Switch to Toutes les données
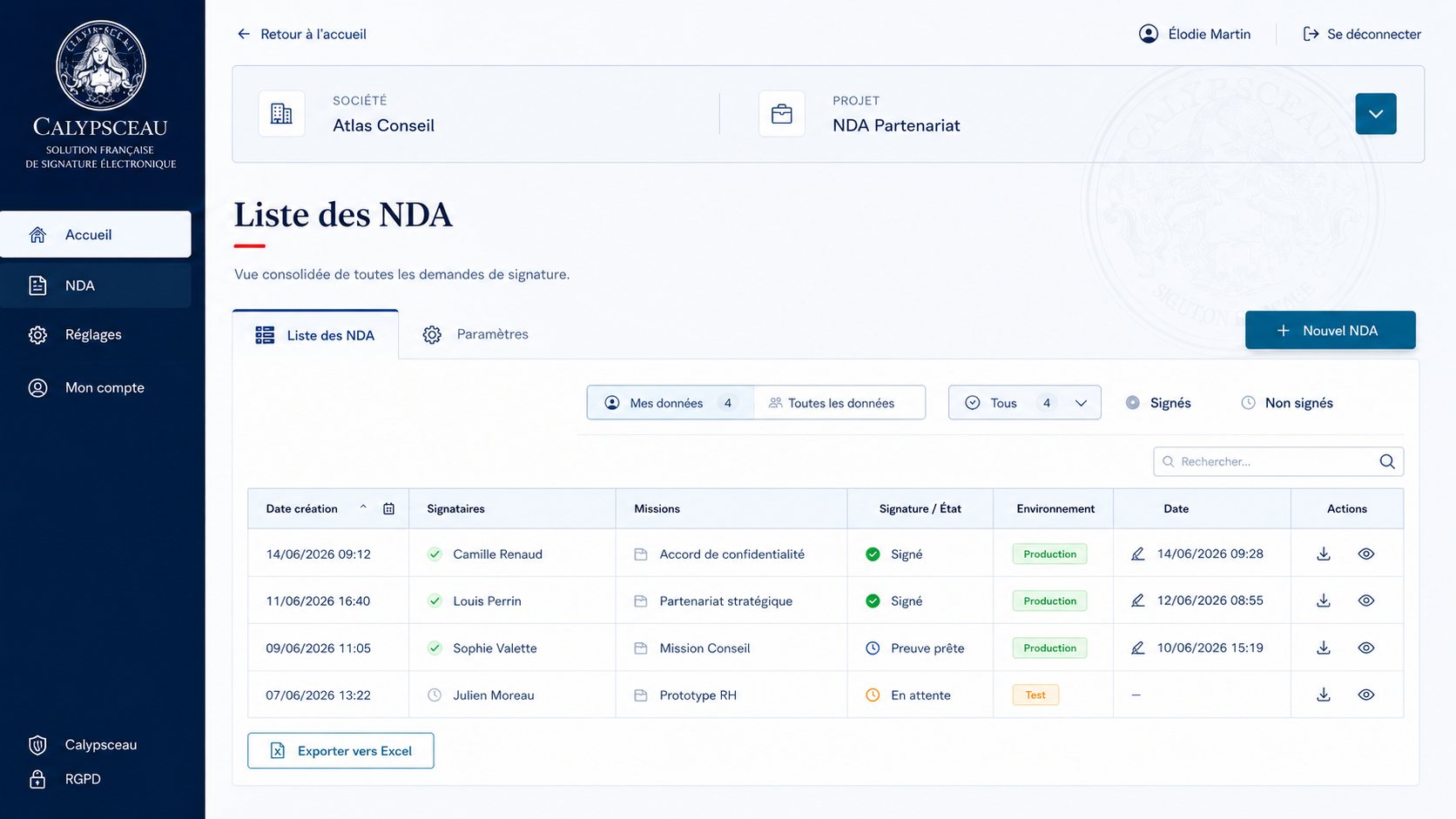Viewport: 1456px width, 819px height. click(839, 403)
